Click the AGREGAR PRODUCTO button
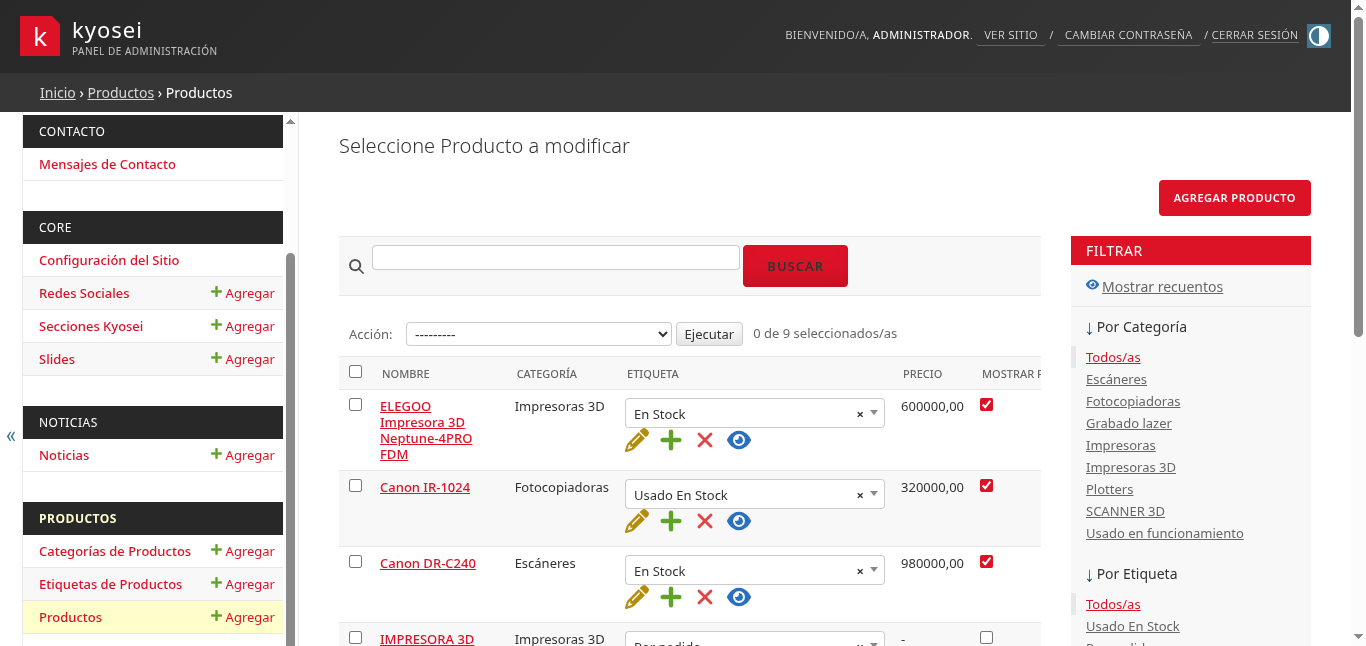 pyautogui.click(x=1234, y=197)
